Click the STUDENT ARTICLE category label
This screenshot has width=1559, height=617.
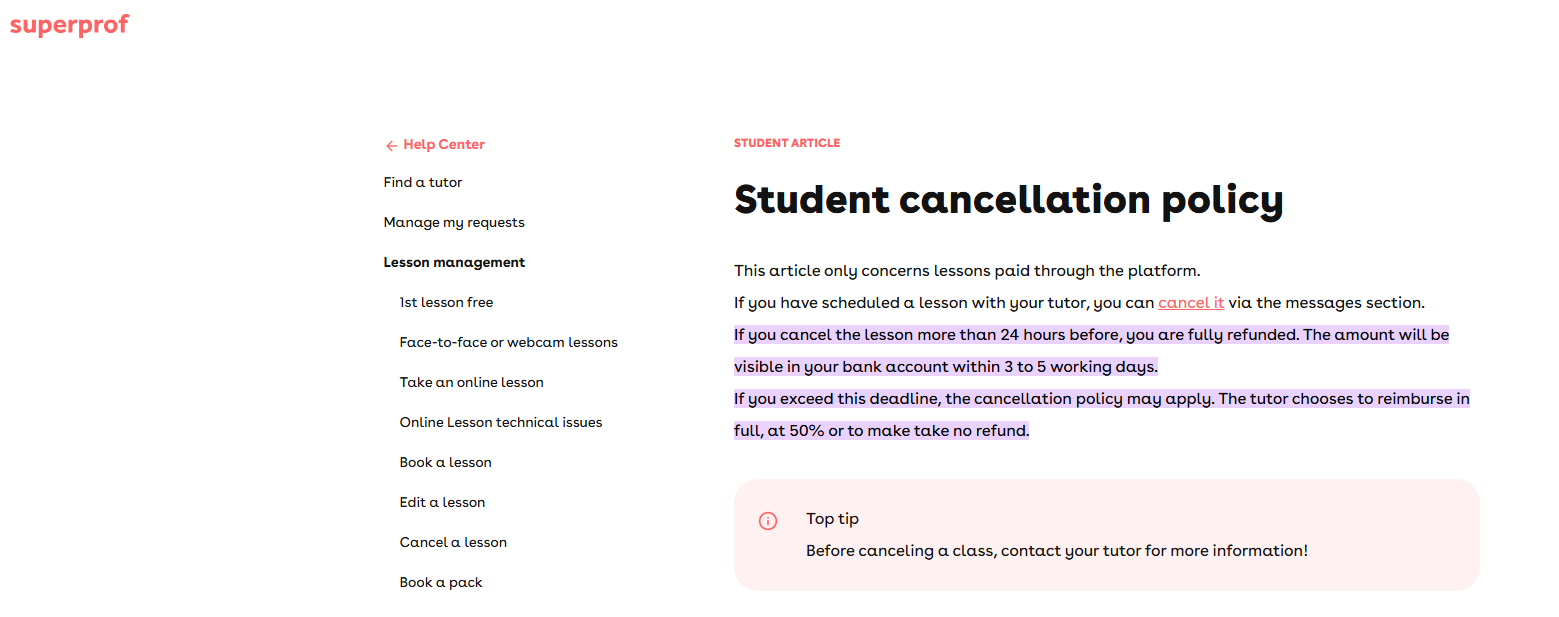[787, 144]
